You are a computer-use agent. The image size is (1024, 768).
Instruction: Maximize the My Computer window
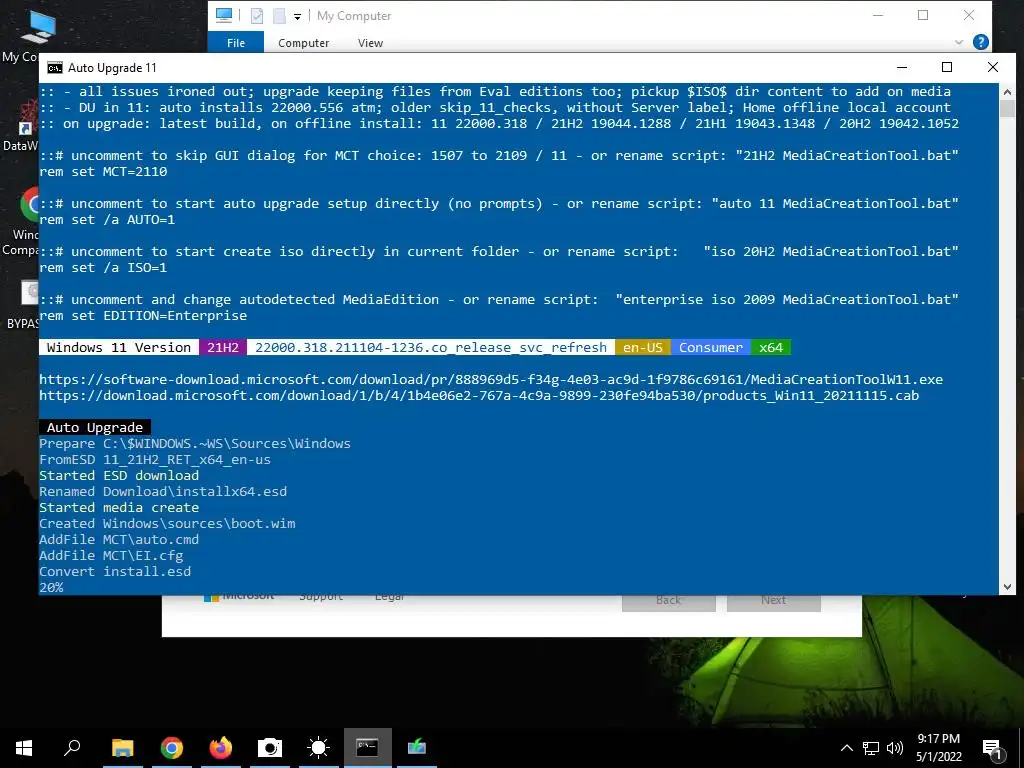coord(923,15)
